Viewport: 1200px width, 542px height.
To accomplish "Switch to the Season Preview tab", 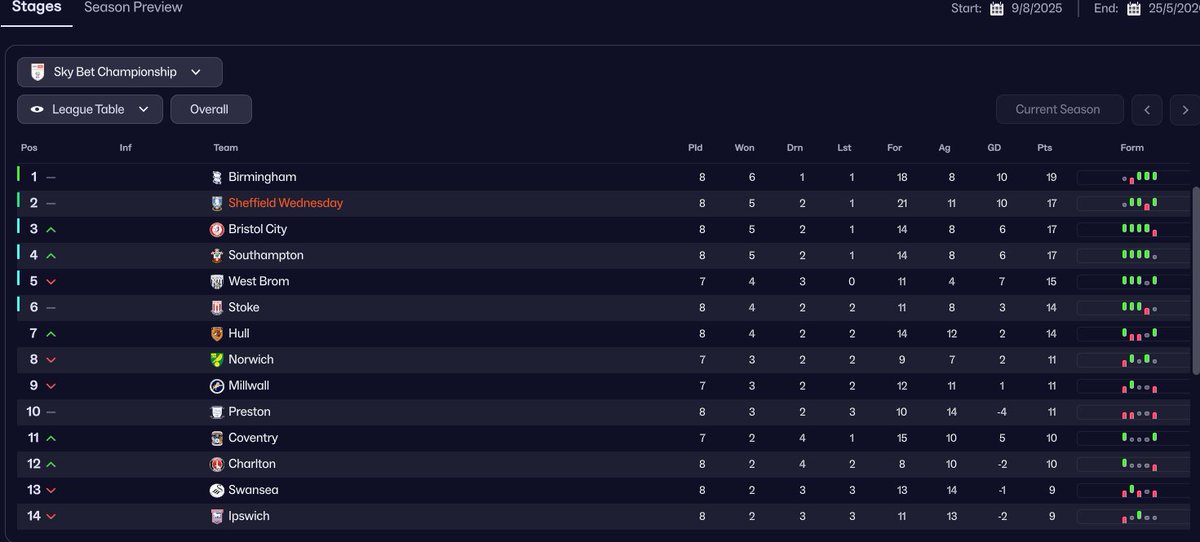I will (x=133, y=7).
